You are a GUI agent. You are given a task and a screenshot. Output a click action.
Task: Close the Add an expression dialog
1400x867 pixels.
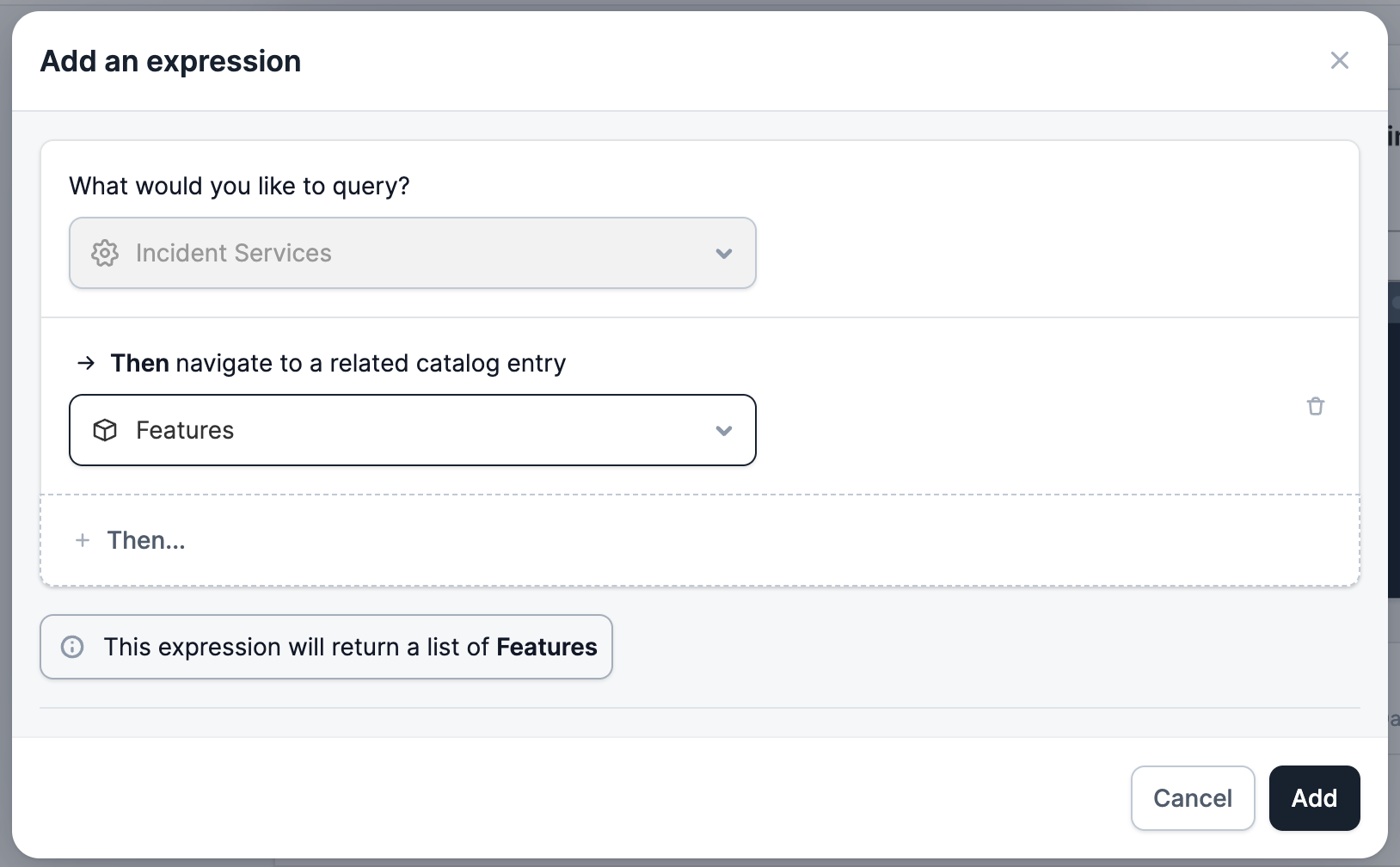coord(1339,60)
